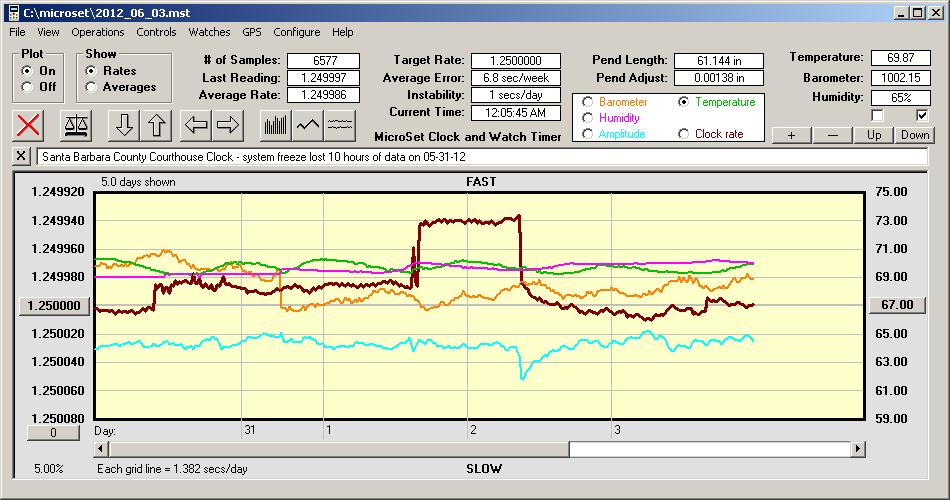Viewport: 950px width, 500px height.
Task: Click the down arrow toolbar icon
Action: pyautogui.click(x=124, y=125)
